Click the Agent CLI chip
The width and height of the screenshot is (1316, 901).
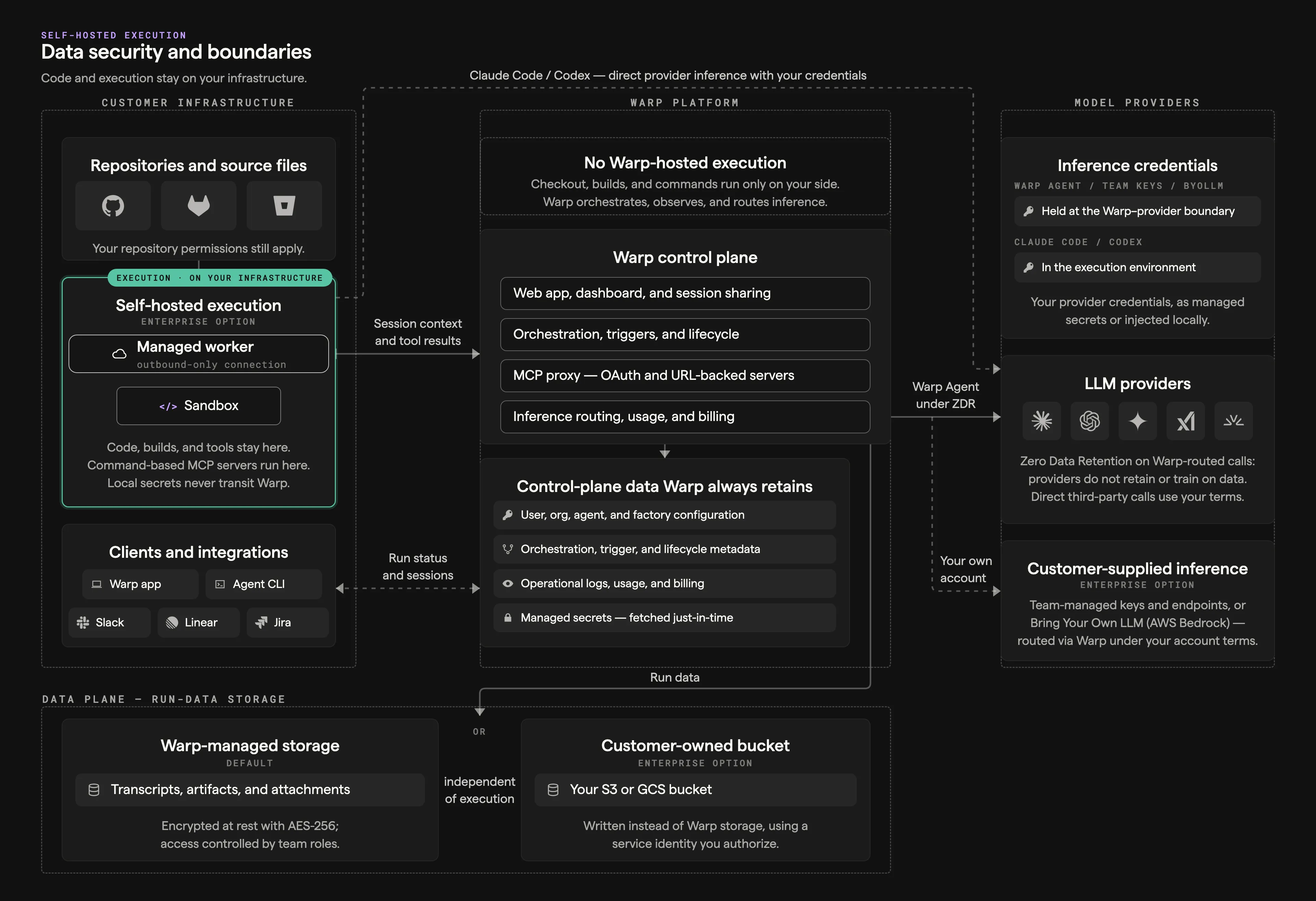(x=264, y=584)
